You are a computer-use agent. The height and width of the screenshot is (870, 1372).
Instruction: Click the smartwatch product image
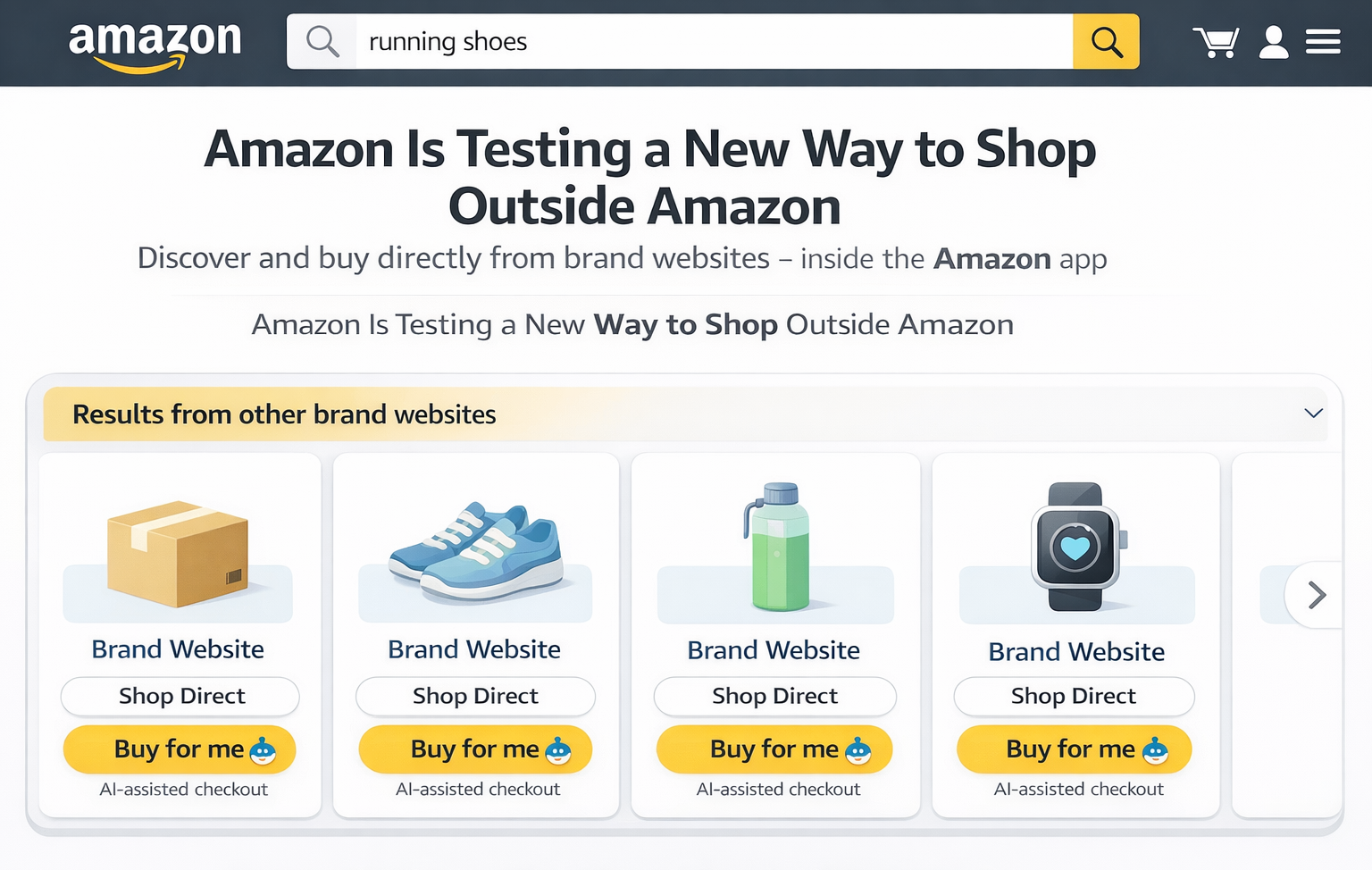(1076, 548)
